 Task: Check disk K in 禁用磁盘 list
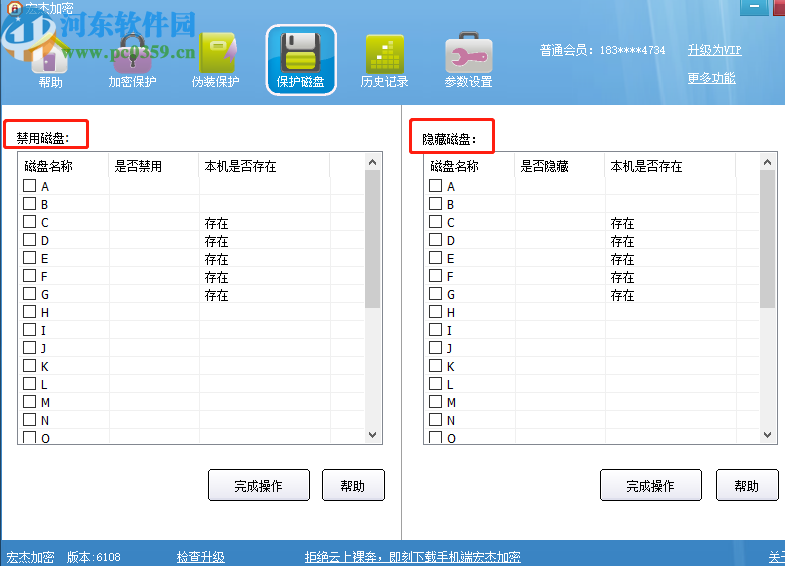[30, 366]
